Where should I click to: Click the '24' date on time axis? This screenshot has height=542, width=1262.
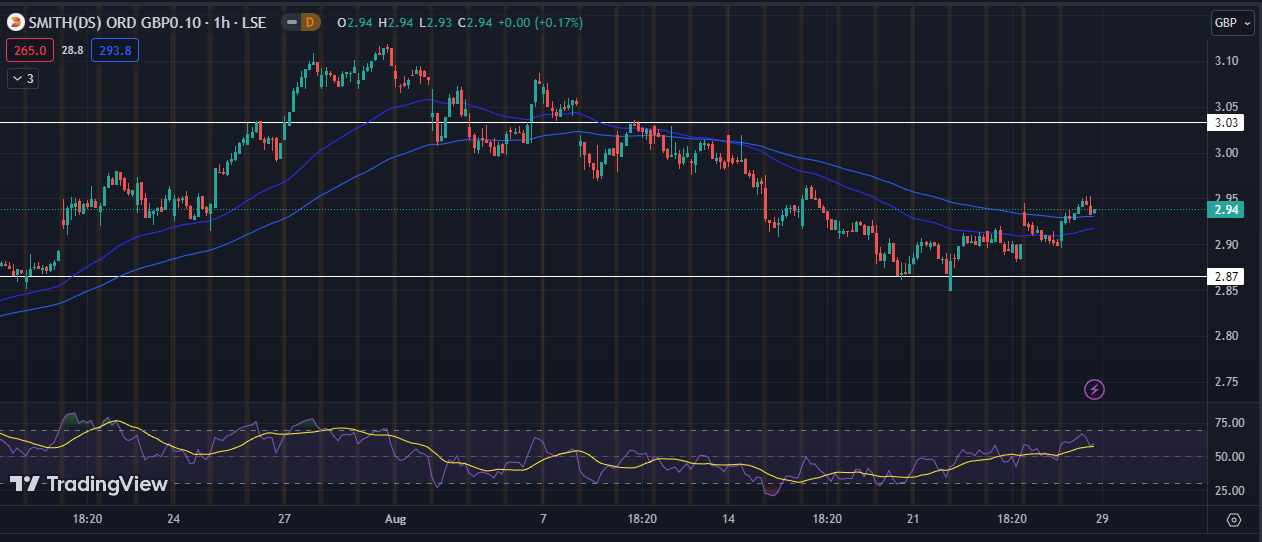[173, 519]
